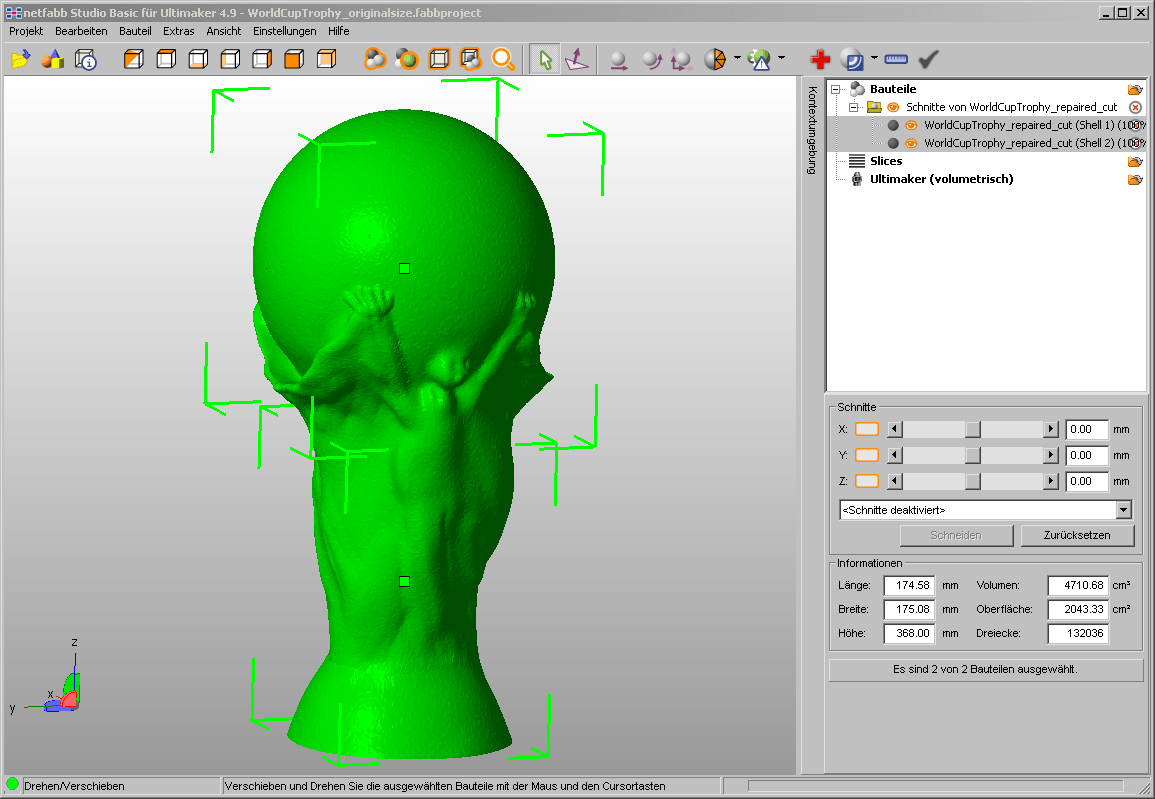This screenshot has height=799, width=1155.
Task: Click the gray checkmark icon in toolbar
Action: (928, 59)
